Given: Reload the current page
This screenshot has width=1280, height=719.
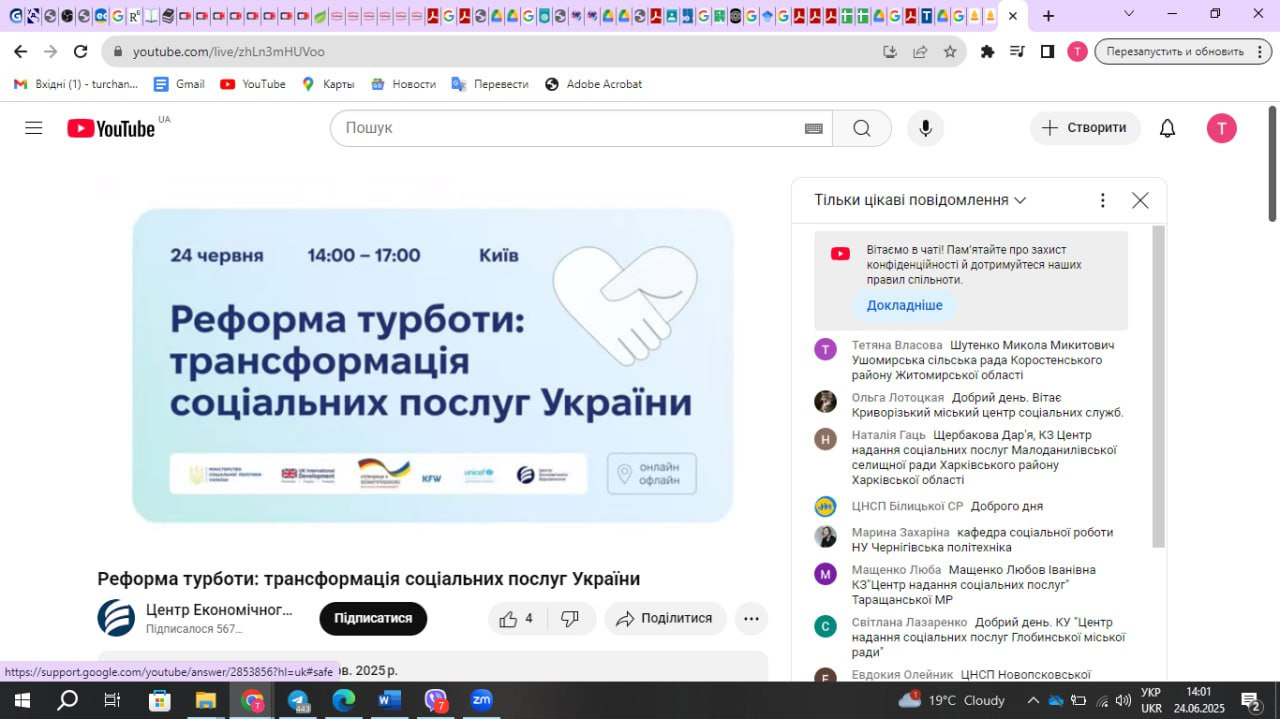Looking at the screenshot, I should click(82, 51).
